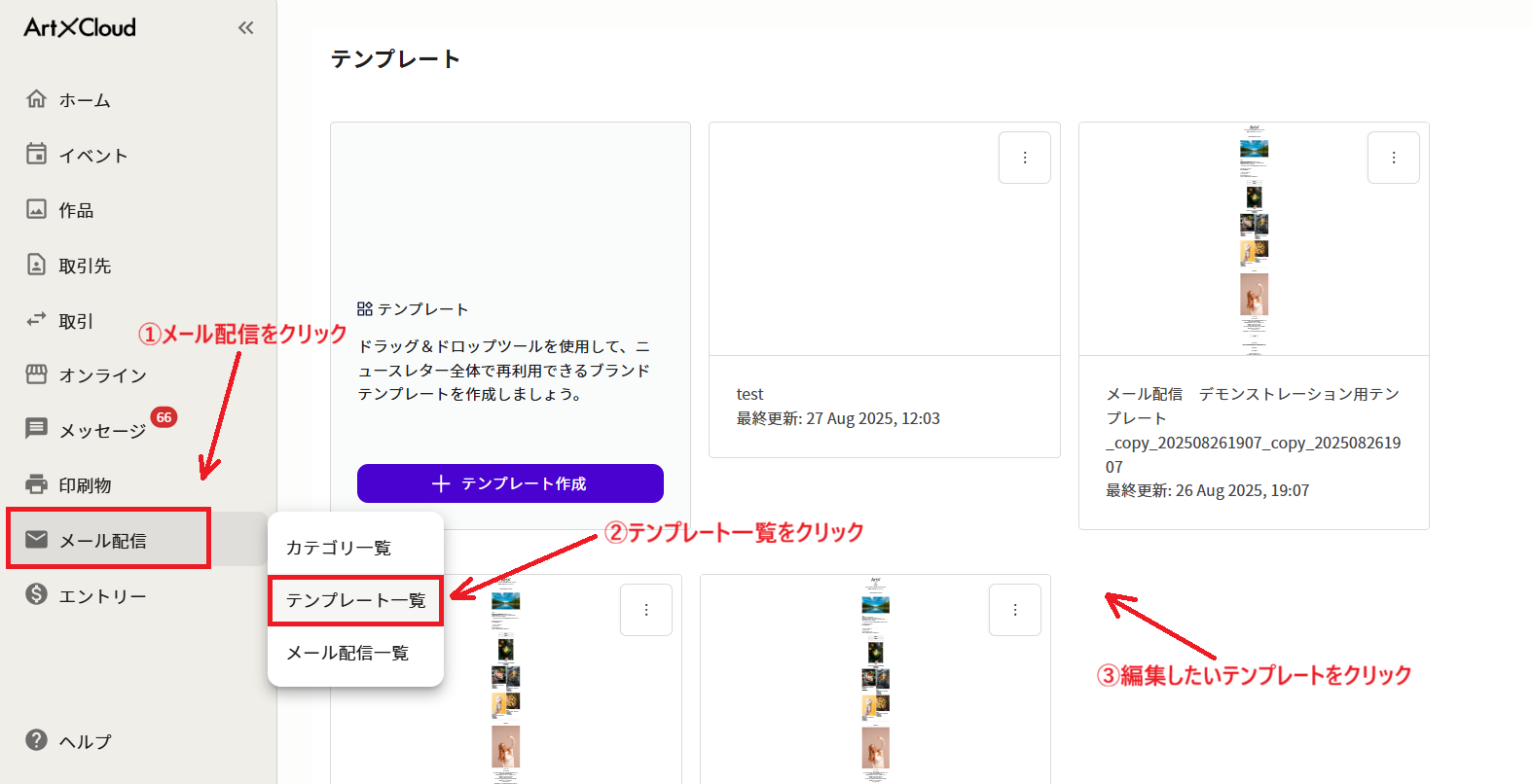Open the デモンストレーション用テンプレート preview thumbnail
The width and height of the screenshot is (1532, 784).
pos(1254,239)
